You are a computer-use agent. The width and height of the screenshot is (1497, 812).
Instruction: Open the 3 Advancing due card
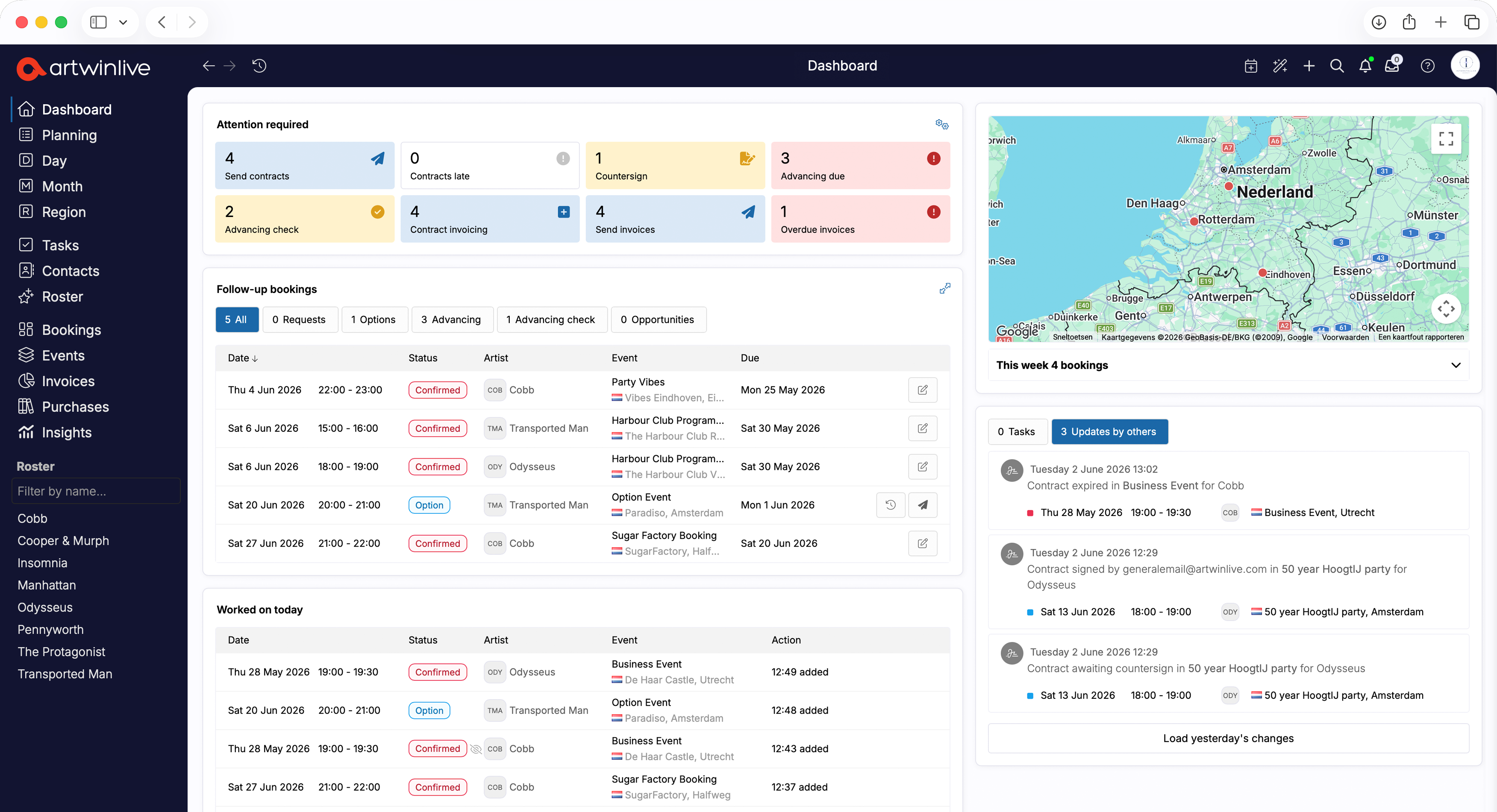pos(860,166)
